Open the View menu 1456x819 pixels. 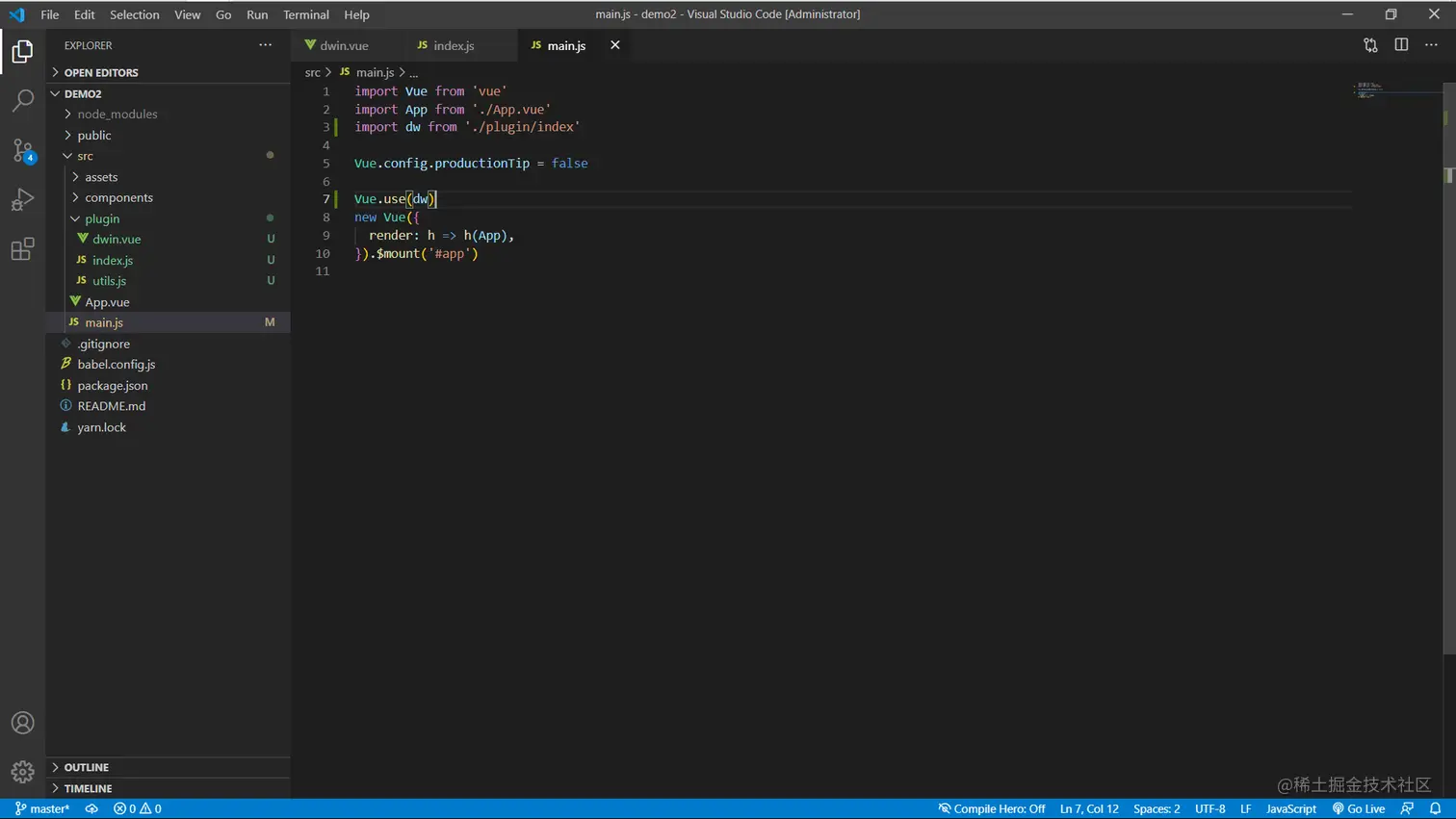pos(188,14)
